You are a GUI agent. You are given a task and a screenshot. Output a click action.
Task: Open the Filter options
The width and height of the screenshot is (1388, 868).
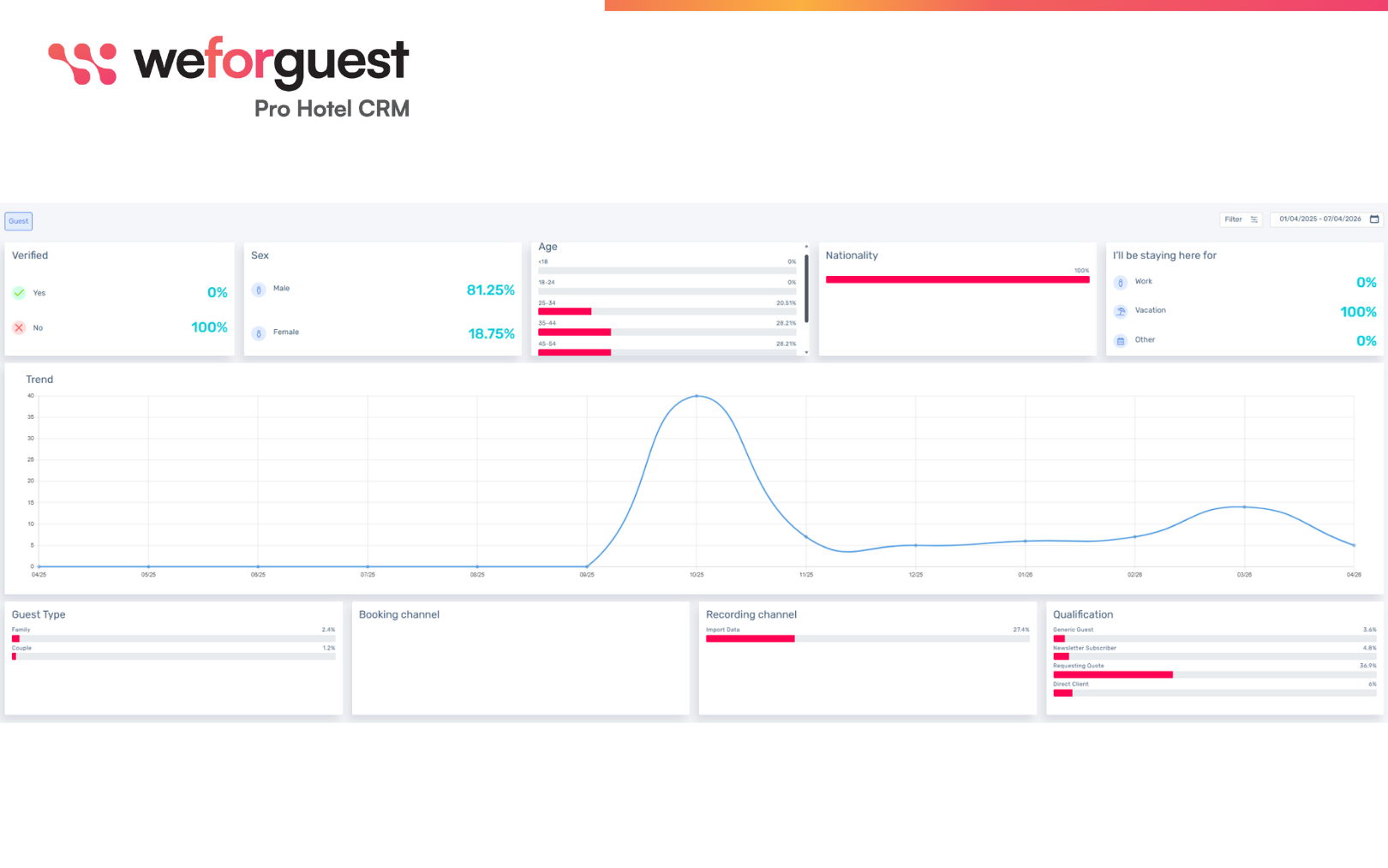click(1241, 219)
